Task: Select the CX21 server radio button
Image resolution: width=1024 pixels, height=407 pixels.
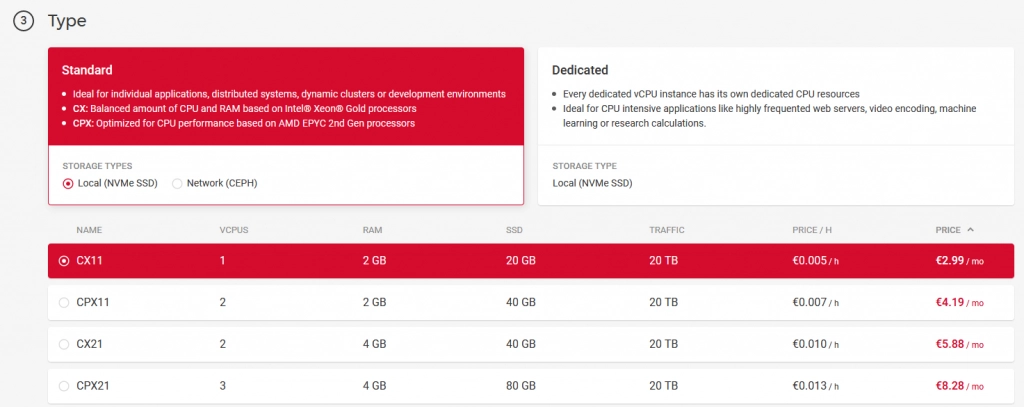Action: (x=64, y=344)
